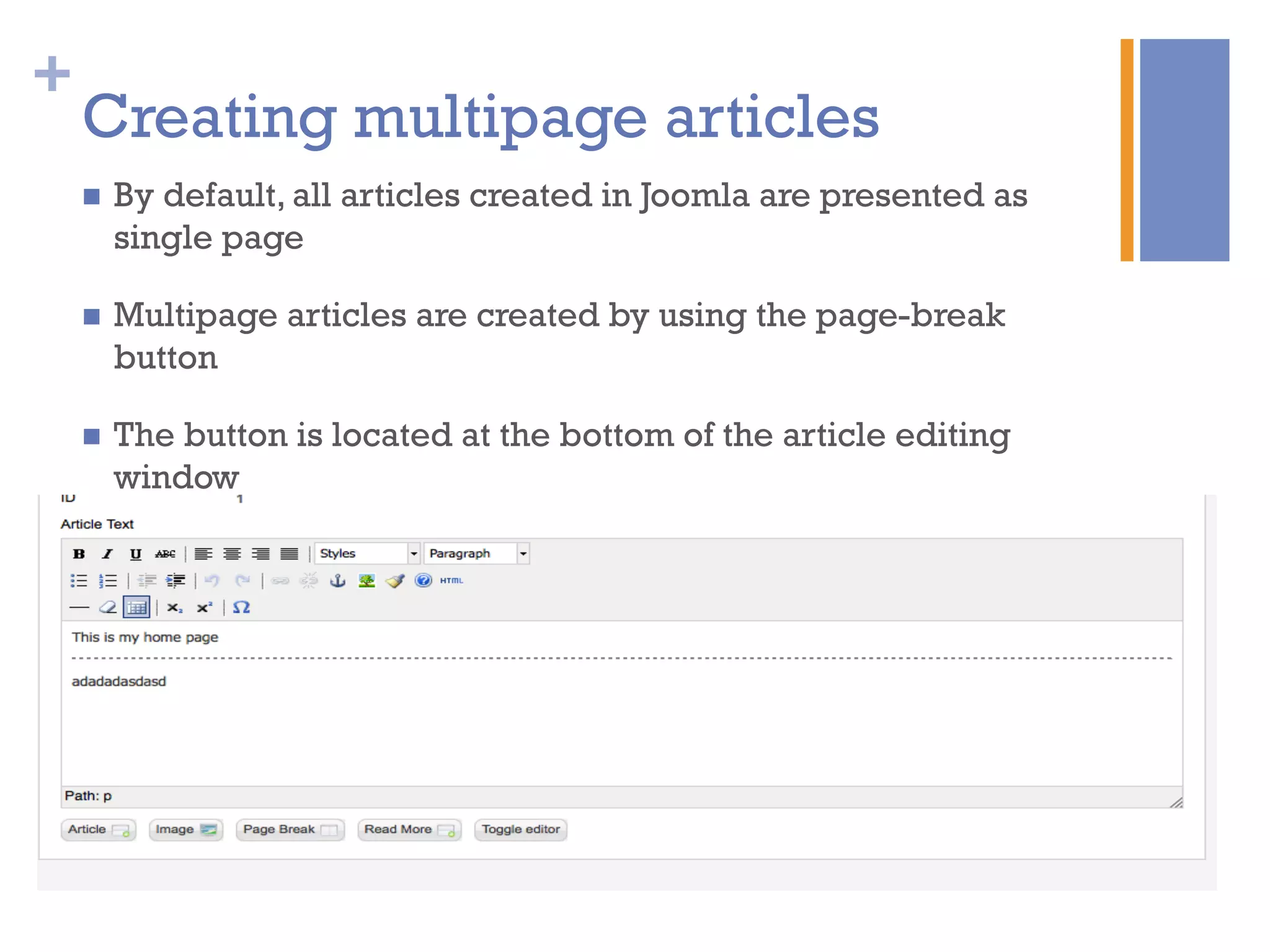Click the remove formatting eraser icon
Screen dimensions: 1270x952
108,607
